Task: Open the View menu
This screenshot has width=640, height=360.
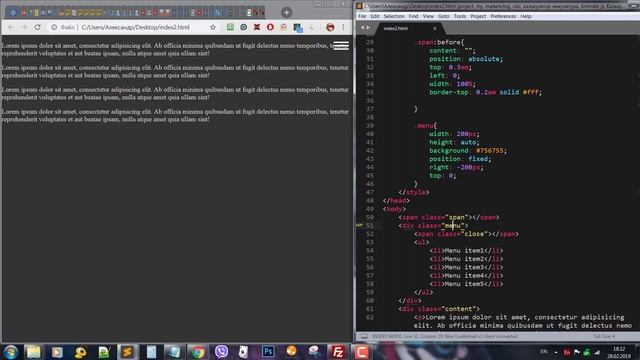Action: [428, 16]
